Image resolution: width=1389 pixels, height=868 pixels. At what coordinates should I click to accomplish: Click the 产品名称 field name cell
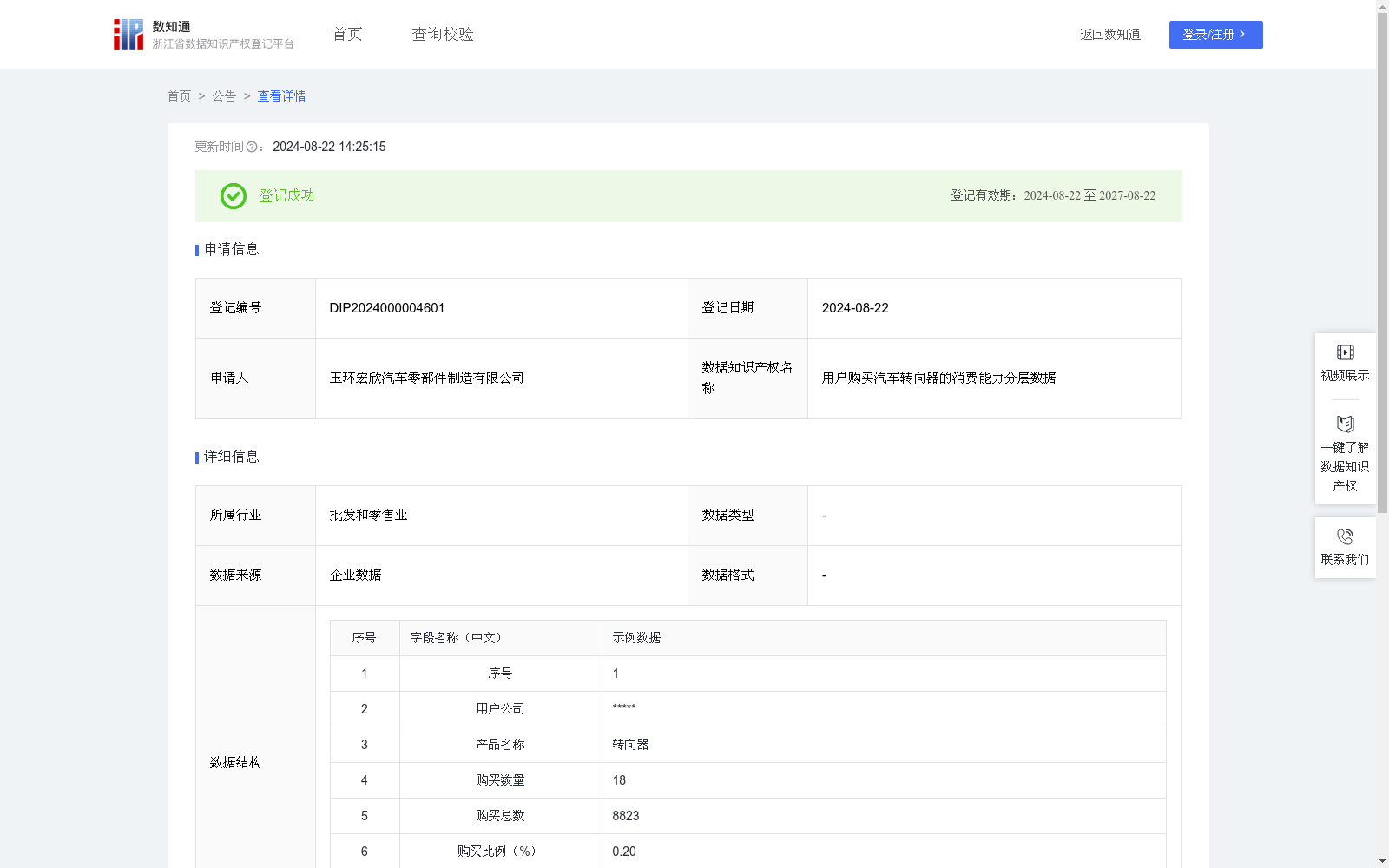pos(501,745)
